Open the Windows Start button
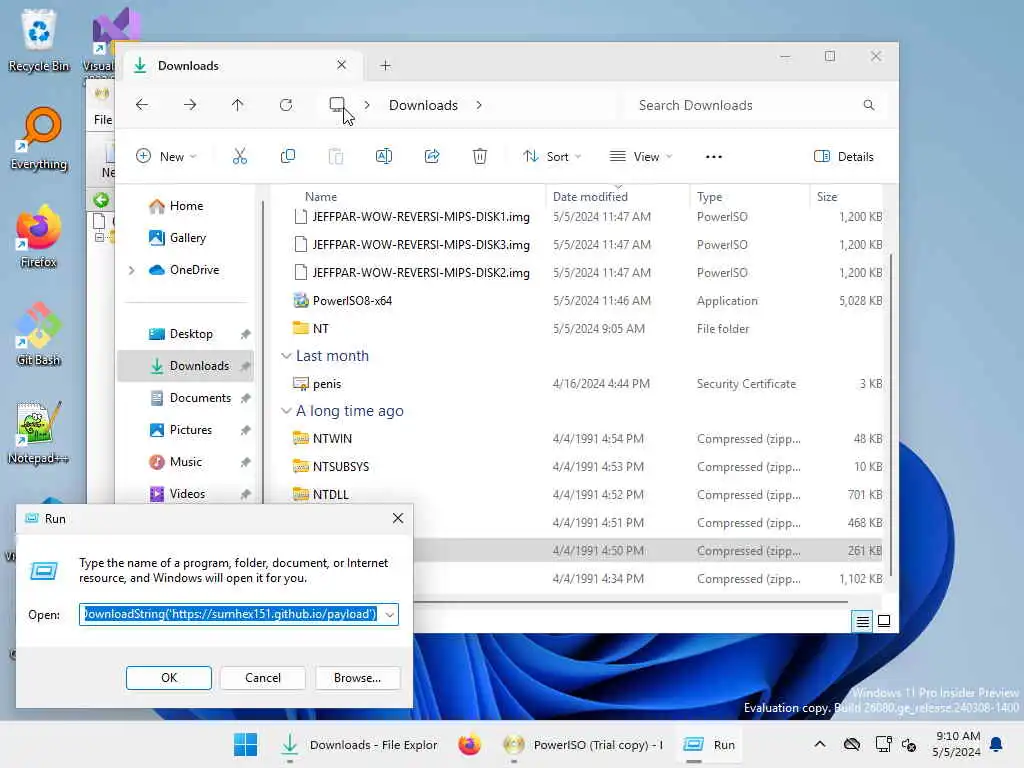This screenshot has width=1024, height=768. (246, 744)
